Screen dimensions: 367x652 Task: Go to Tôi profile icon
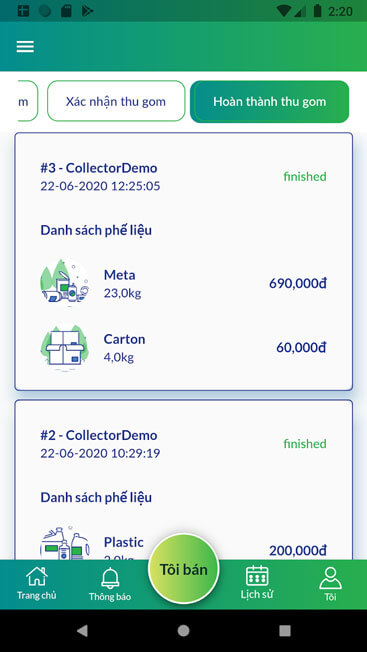(x=330, y=578)
